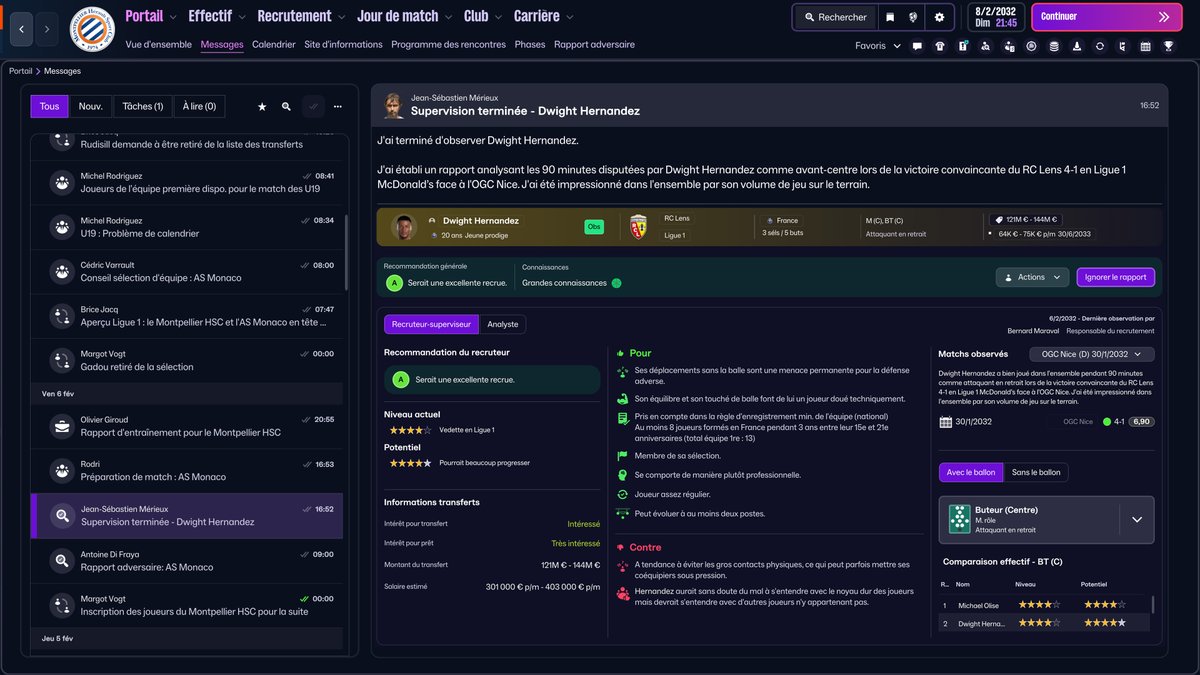Screen dimensions: 1200x675
Task: Open the globe icon in top bar
Action: coord(913,17)
